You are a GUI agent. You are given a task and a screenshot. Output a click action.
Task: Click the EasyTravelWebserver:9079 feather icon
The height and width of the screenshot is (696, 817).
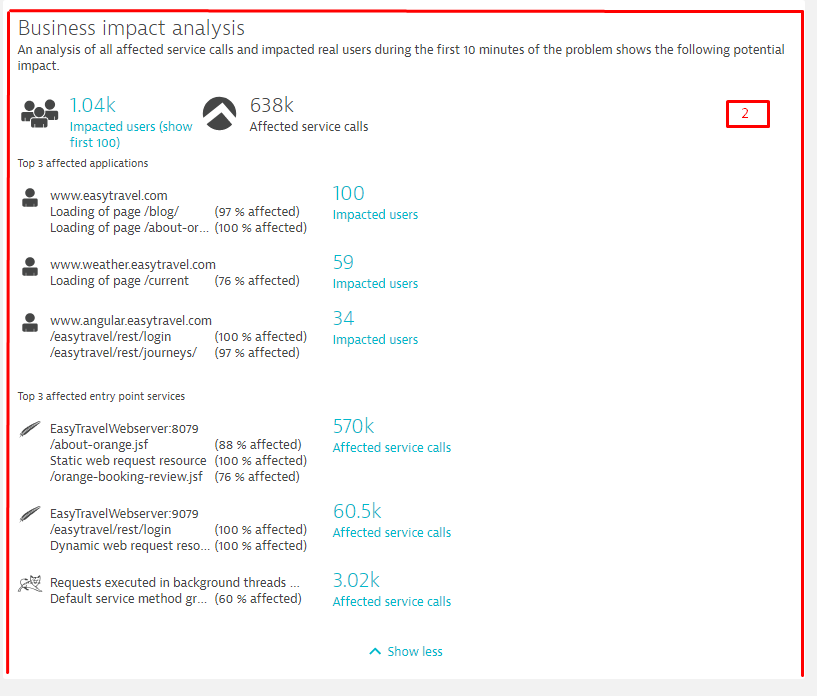pyautogui.click(x=29, y=515)
